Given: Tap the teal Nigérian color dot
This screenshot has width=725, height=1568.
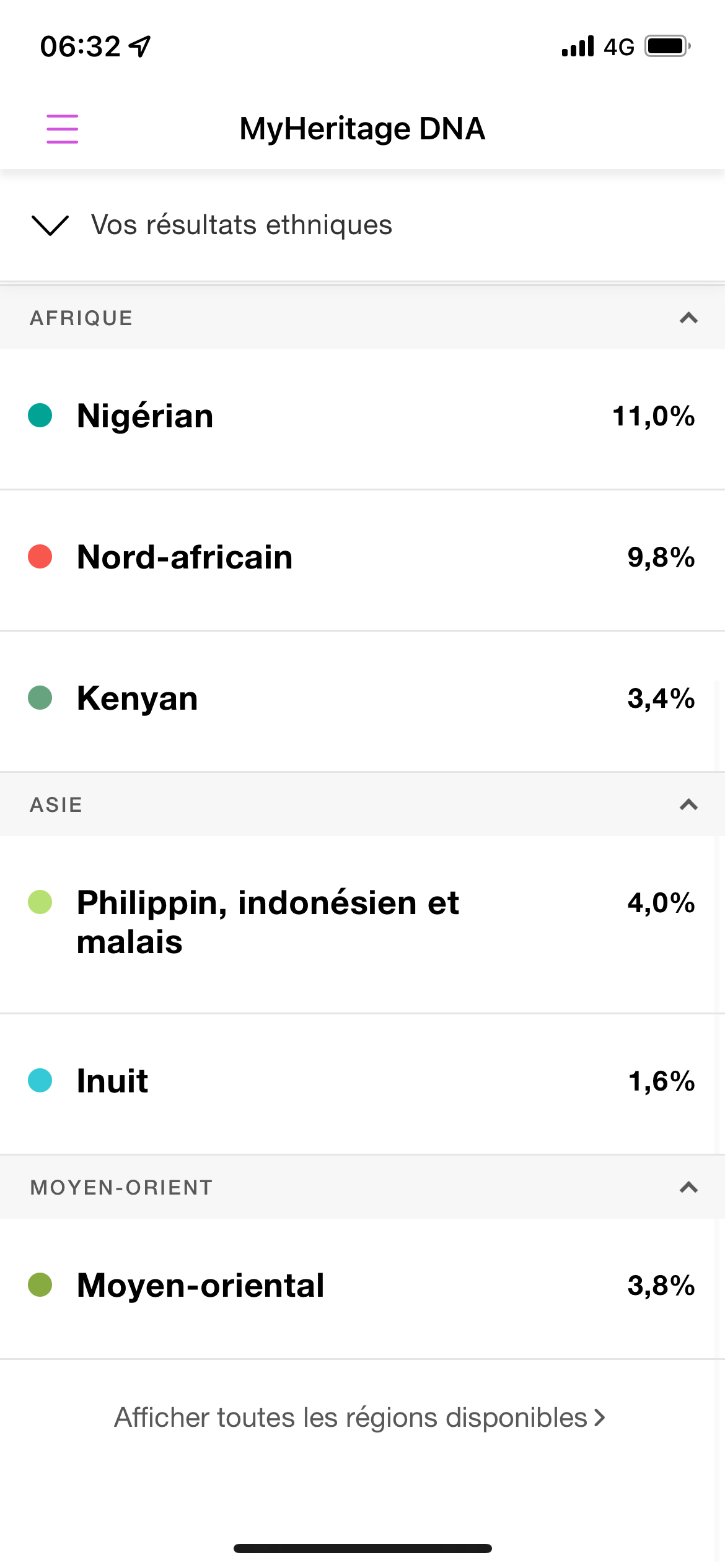Looking at the screenshot, I should (x=40, y=416).
